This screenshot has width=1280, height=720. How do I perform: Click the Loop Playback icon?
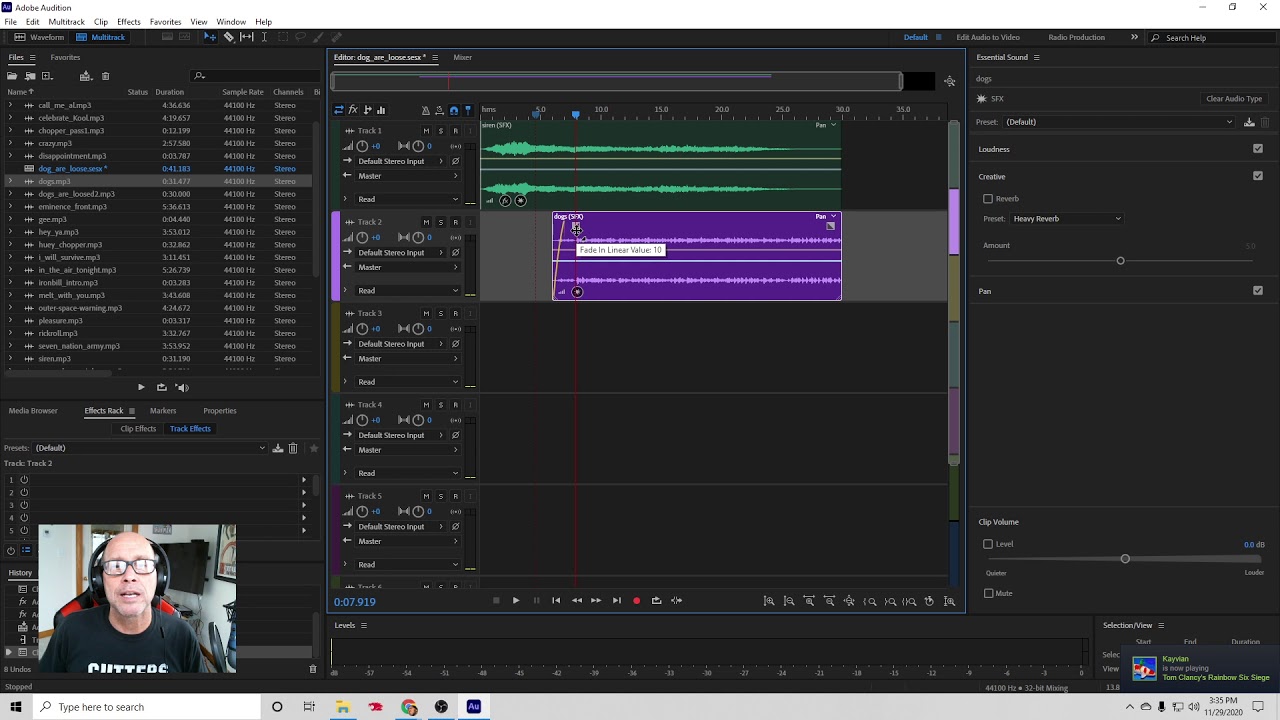tap(656, 601)
